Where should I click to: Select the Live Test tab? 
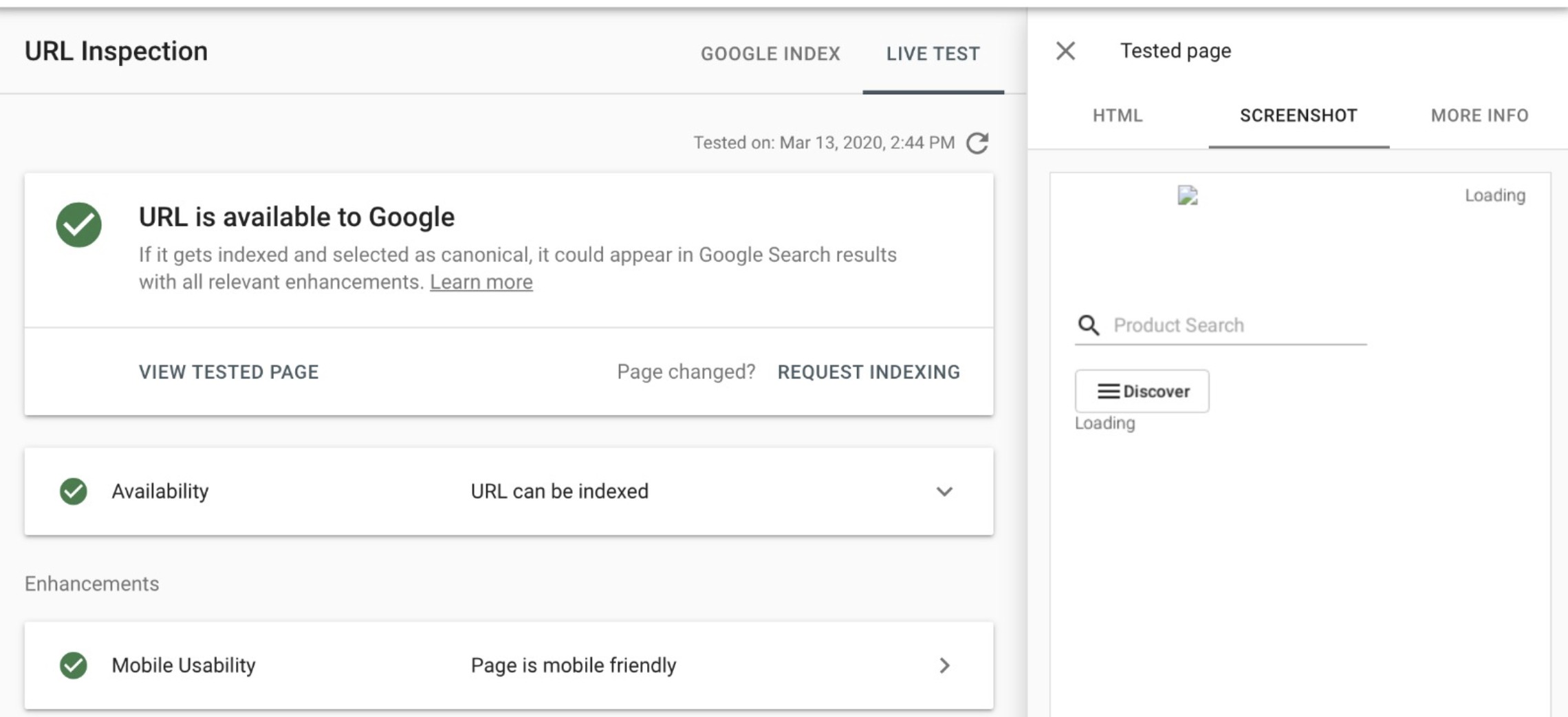click(933, 54)
